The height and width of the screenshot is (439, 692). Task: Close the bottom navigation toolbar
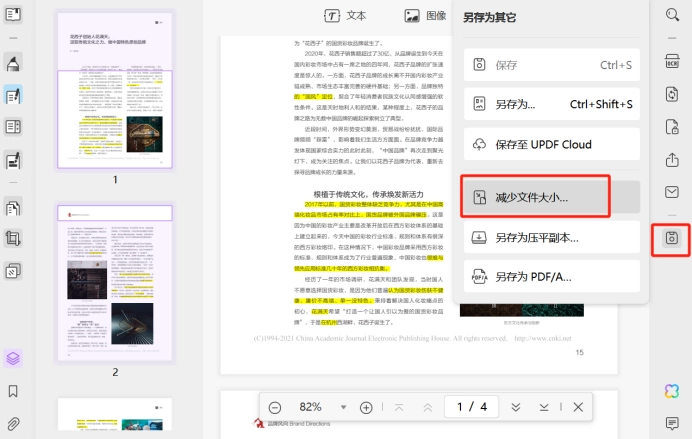(578, 407)
